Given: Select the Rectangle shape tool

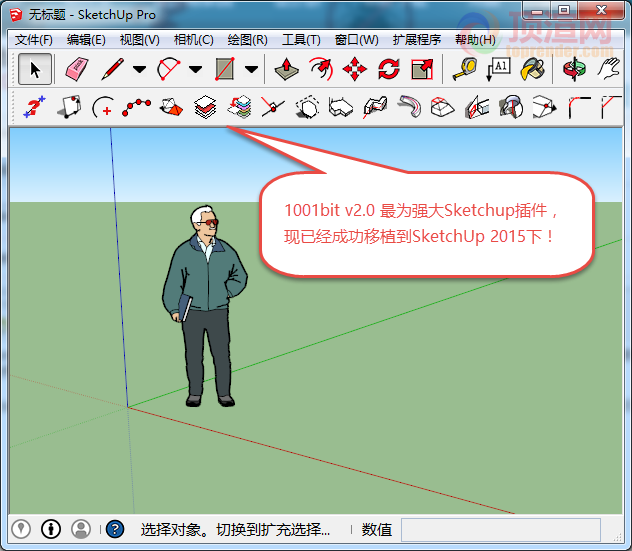Looking at the screenshot, I should point(225,69).
